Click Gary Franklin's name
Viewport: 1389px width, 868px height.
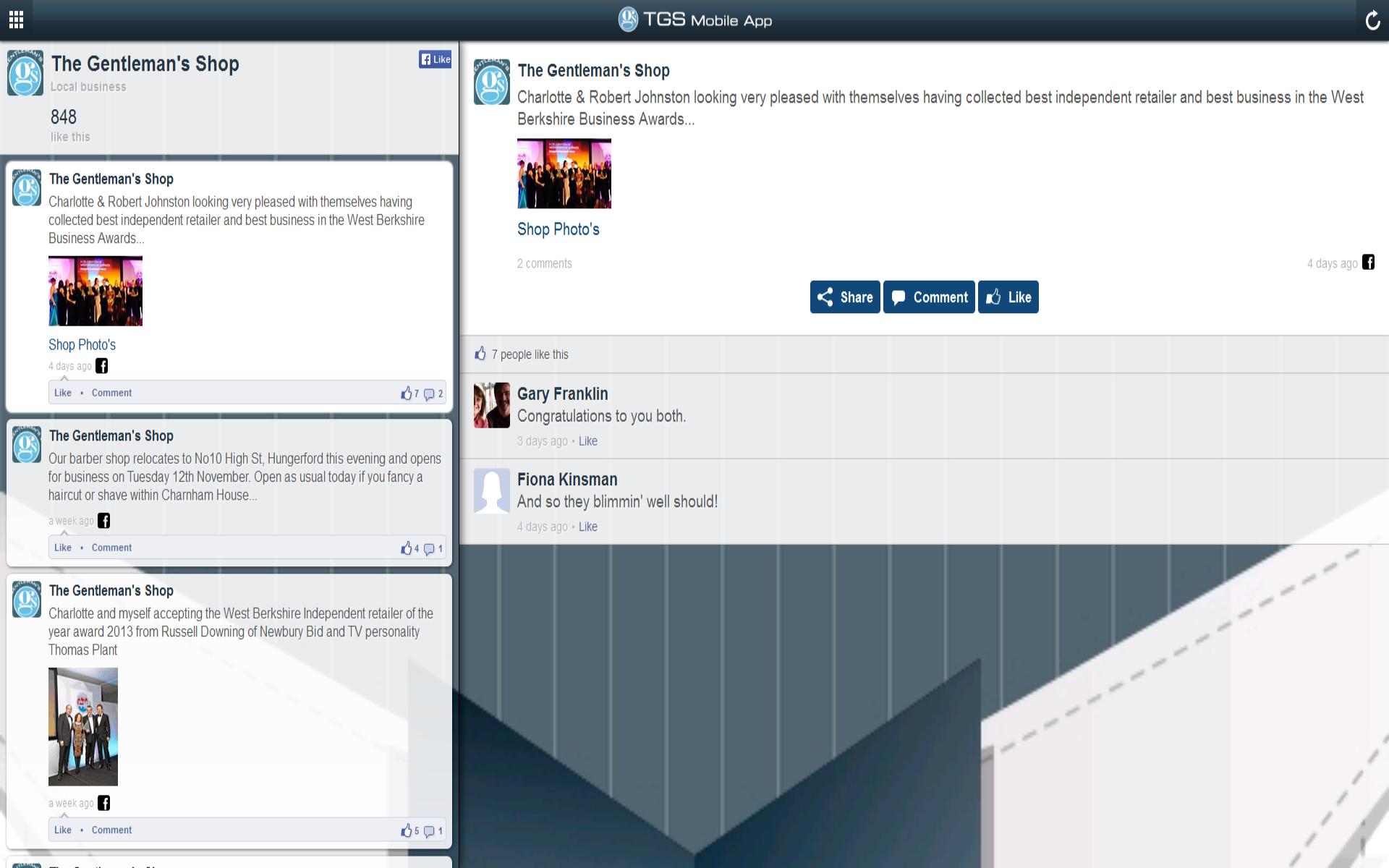point(562,393)
